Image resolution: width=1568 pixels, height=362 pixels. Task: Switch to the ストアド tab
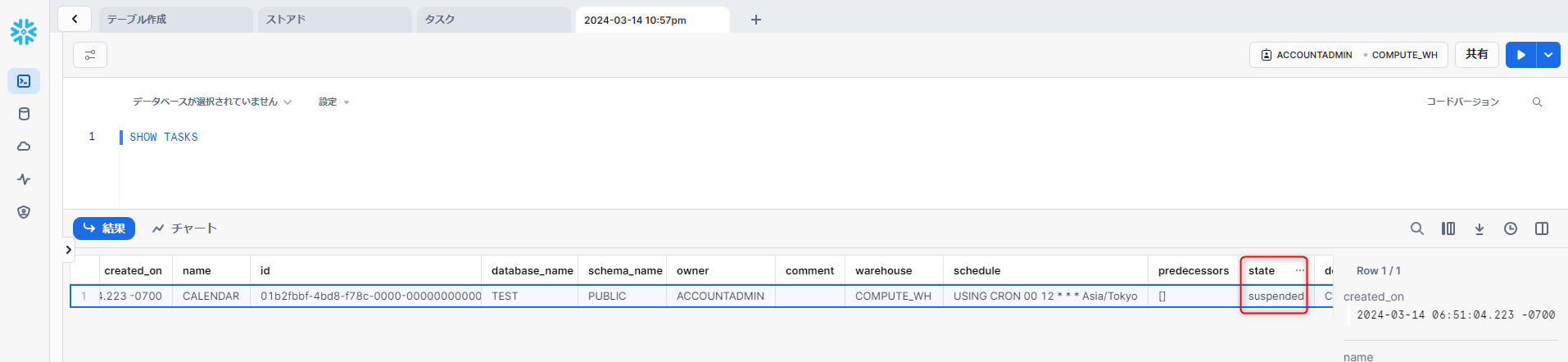click(x=334, y=20)
